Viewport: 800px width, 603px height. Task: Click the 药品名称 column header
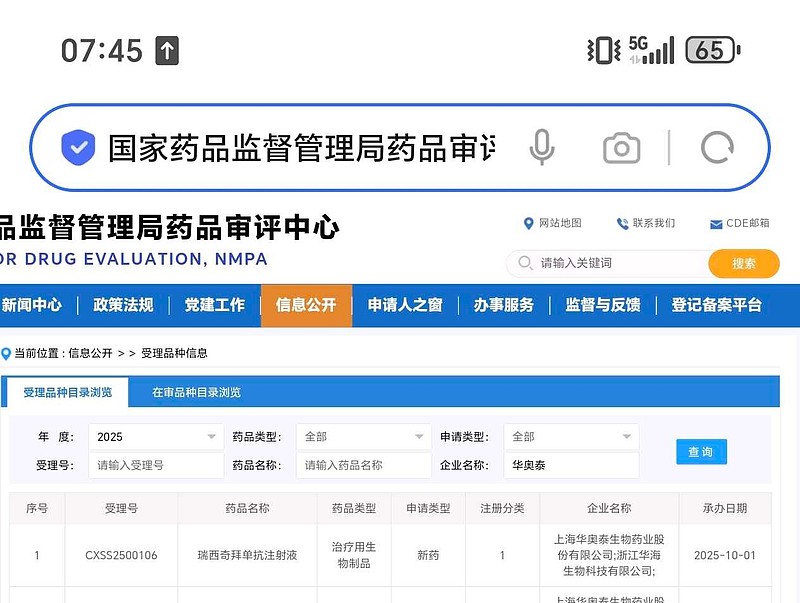pos(247,508)
